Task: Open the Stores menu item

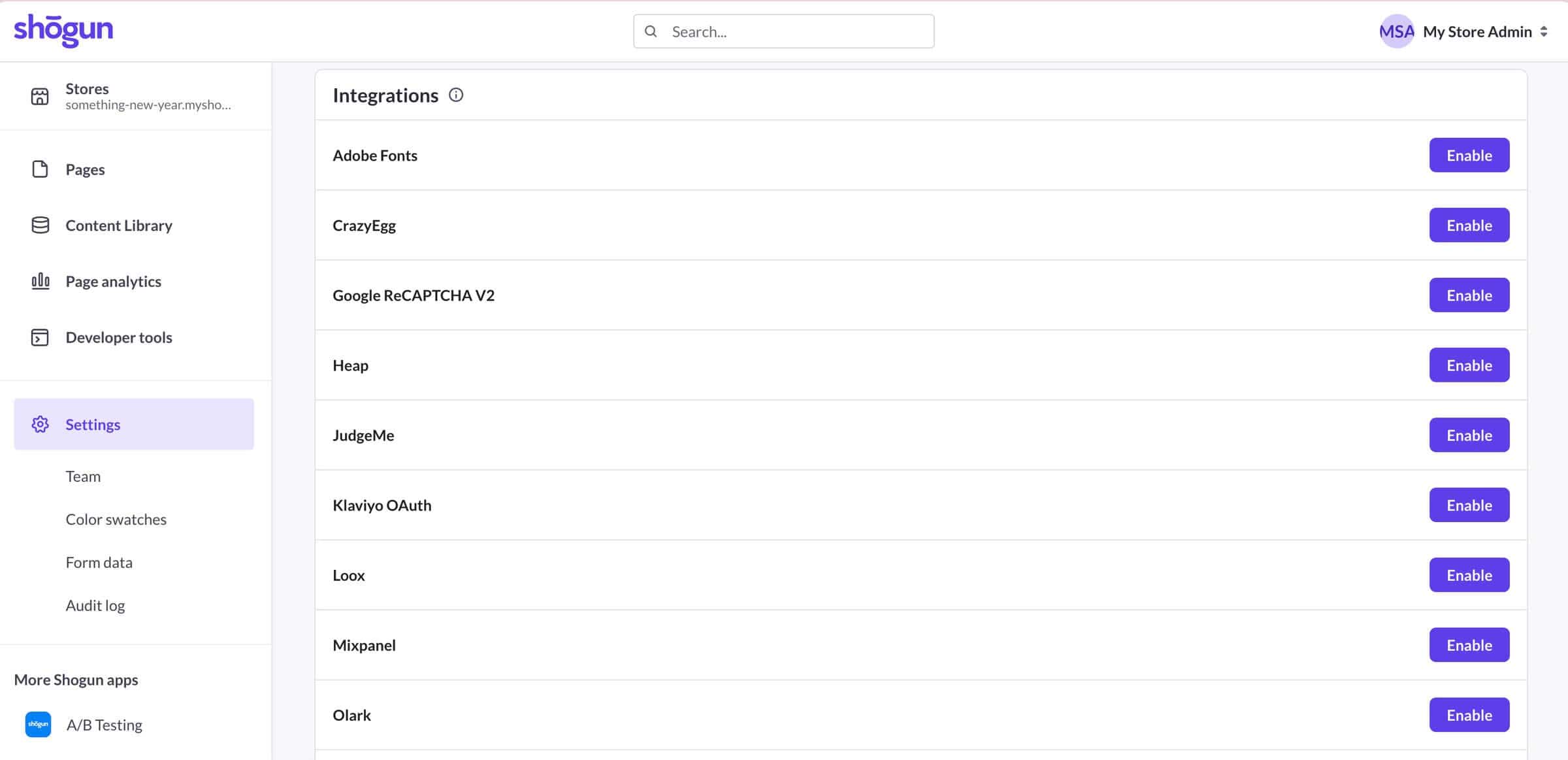Action: click(135, 96)
